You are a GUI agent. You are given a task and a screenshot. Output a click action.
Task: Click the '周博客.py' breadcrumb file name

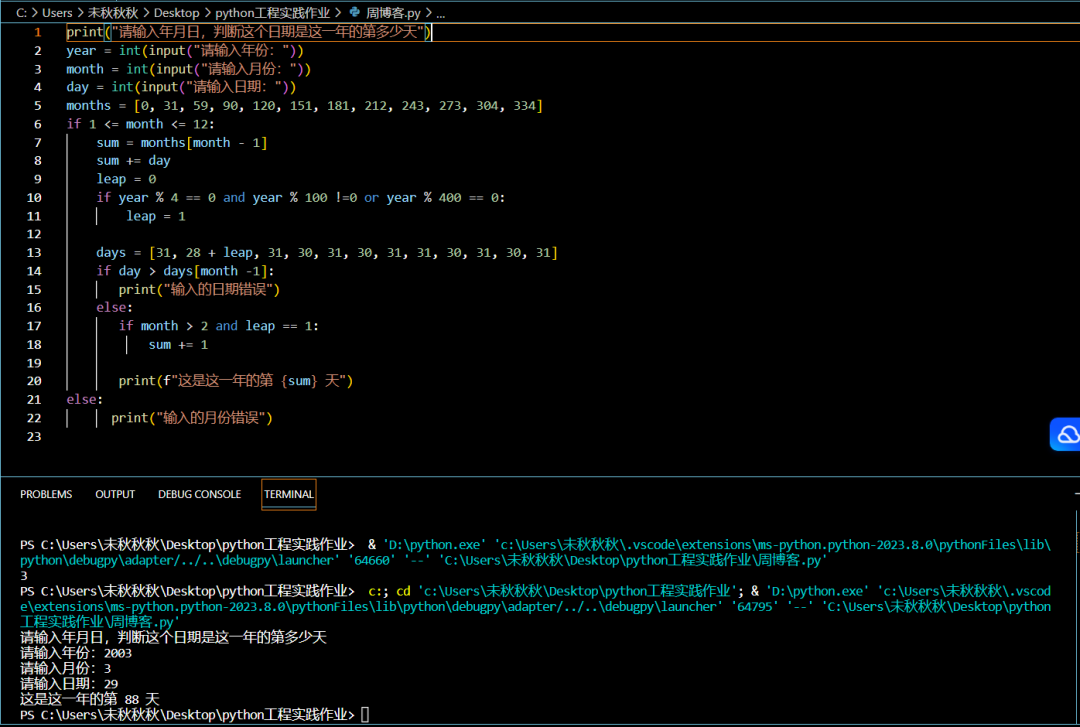393,12
